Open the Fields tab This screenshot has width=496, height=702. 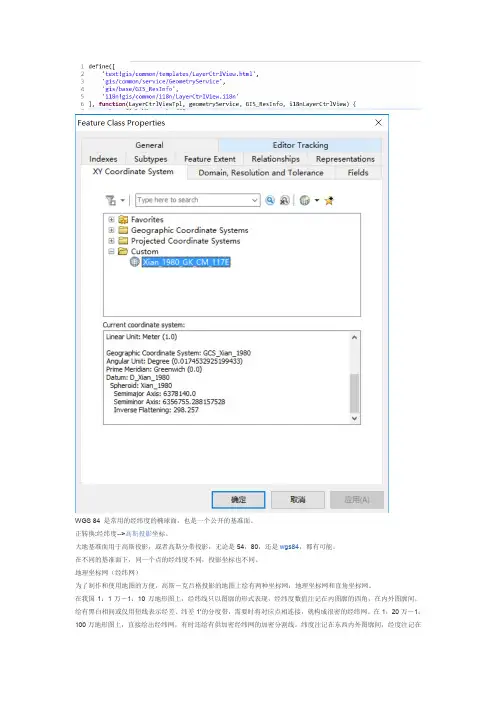point(358,172)
